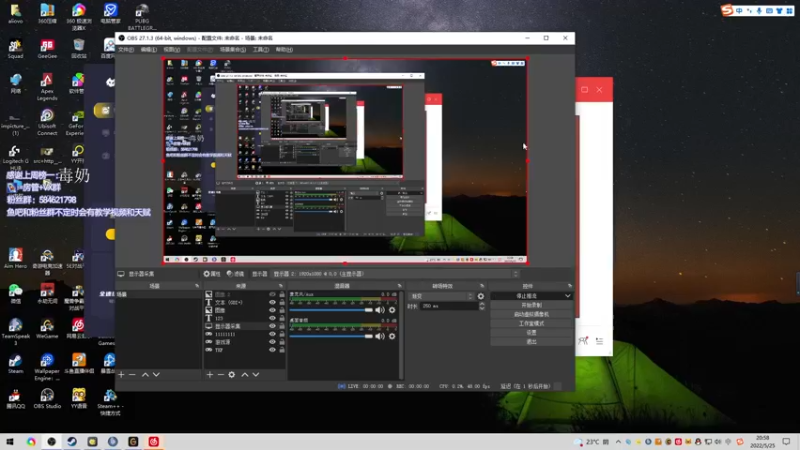Image resolution: width=800 pixels, height=450 pixels.
Task: Toggle visibility of 游戏源 source
Action: pyautogui.click(x=272, y=342)
